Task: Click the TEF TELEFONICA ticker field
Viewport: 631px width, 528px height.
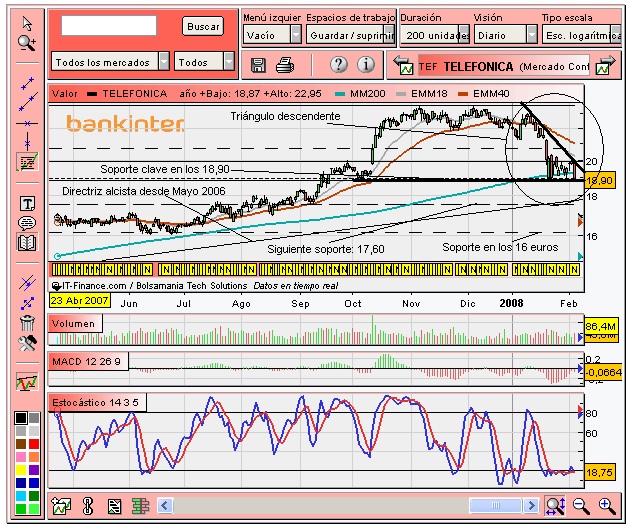Action: pos(504,66)
